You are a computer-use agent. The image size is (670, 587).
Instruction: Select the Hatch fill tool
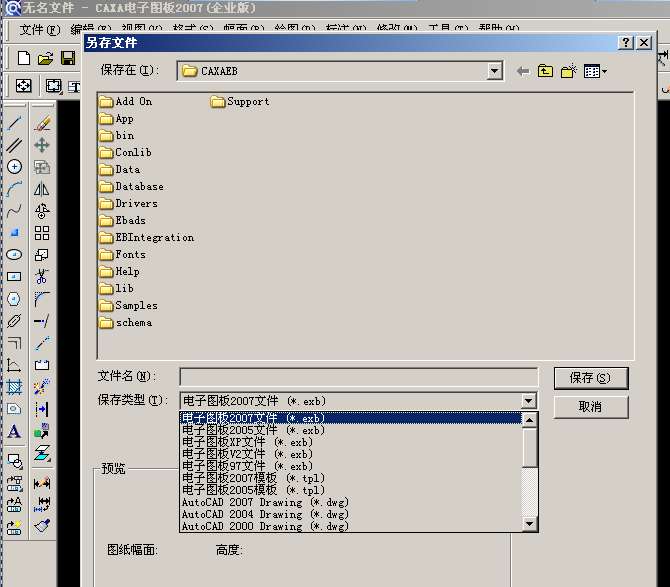[x=14, y=387]
